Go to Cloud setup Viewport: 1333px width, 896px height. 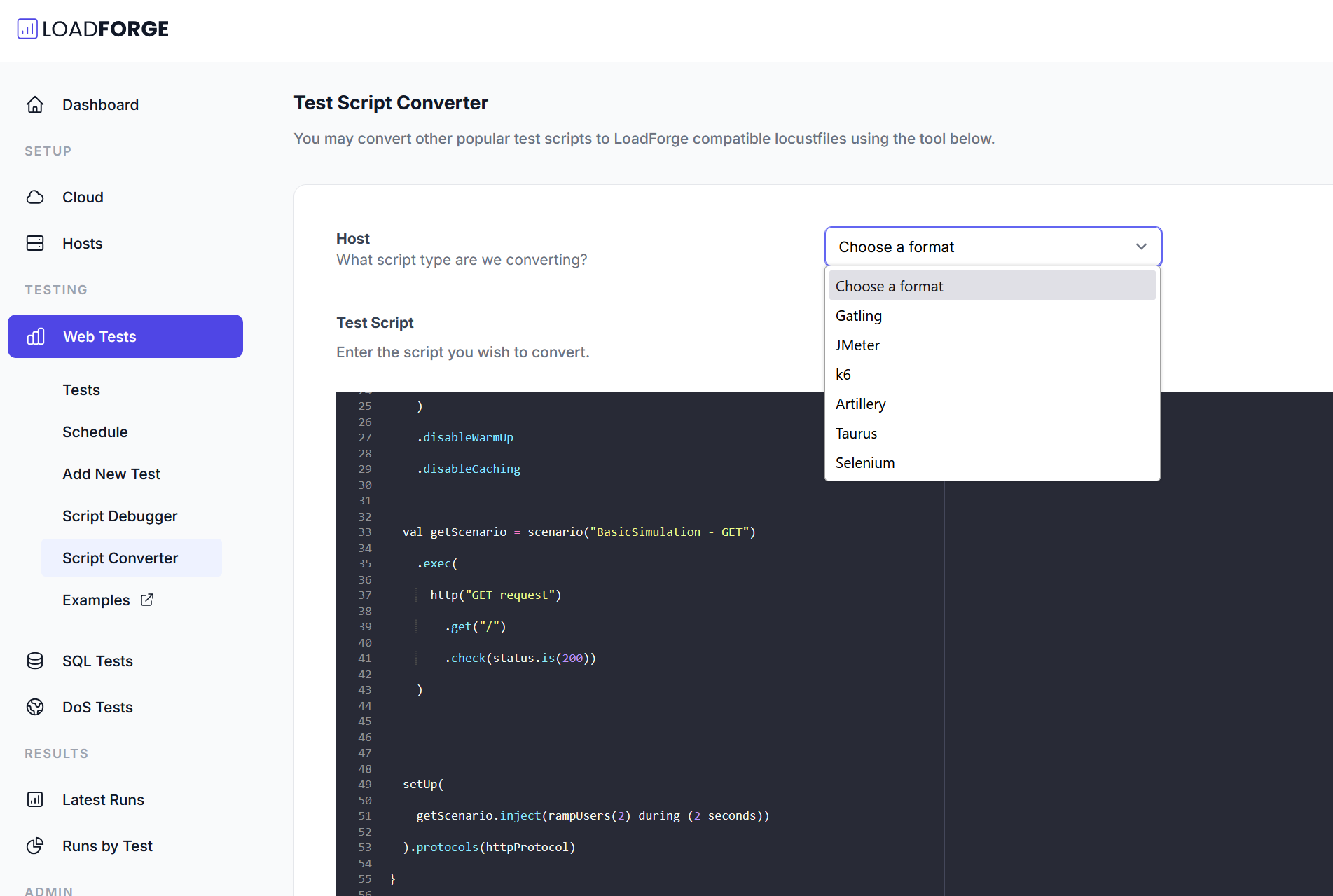tap(83, 197)
